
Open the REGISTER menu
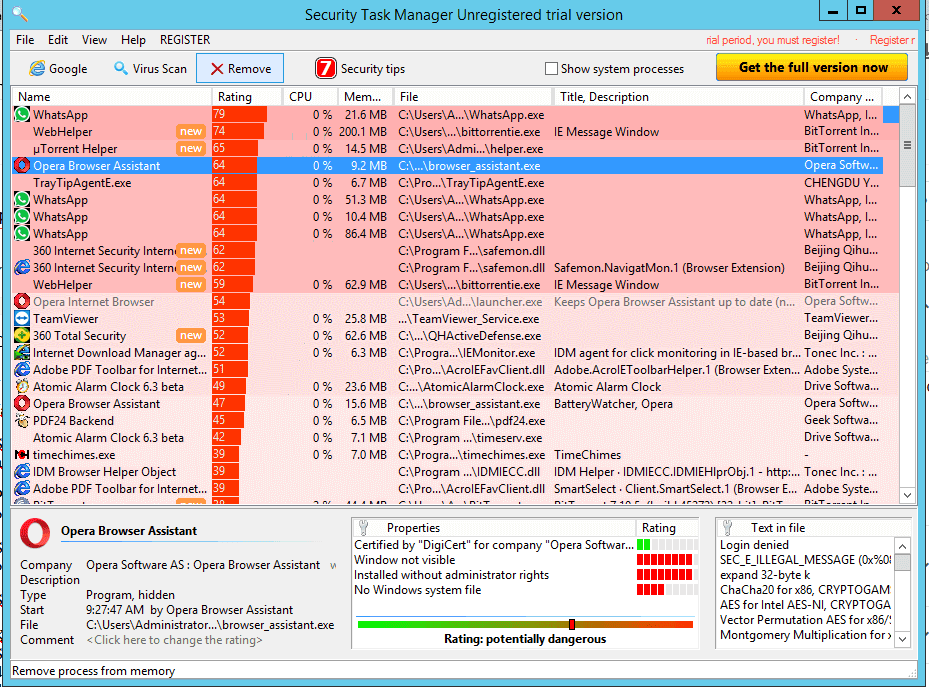point(185,40)
